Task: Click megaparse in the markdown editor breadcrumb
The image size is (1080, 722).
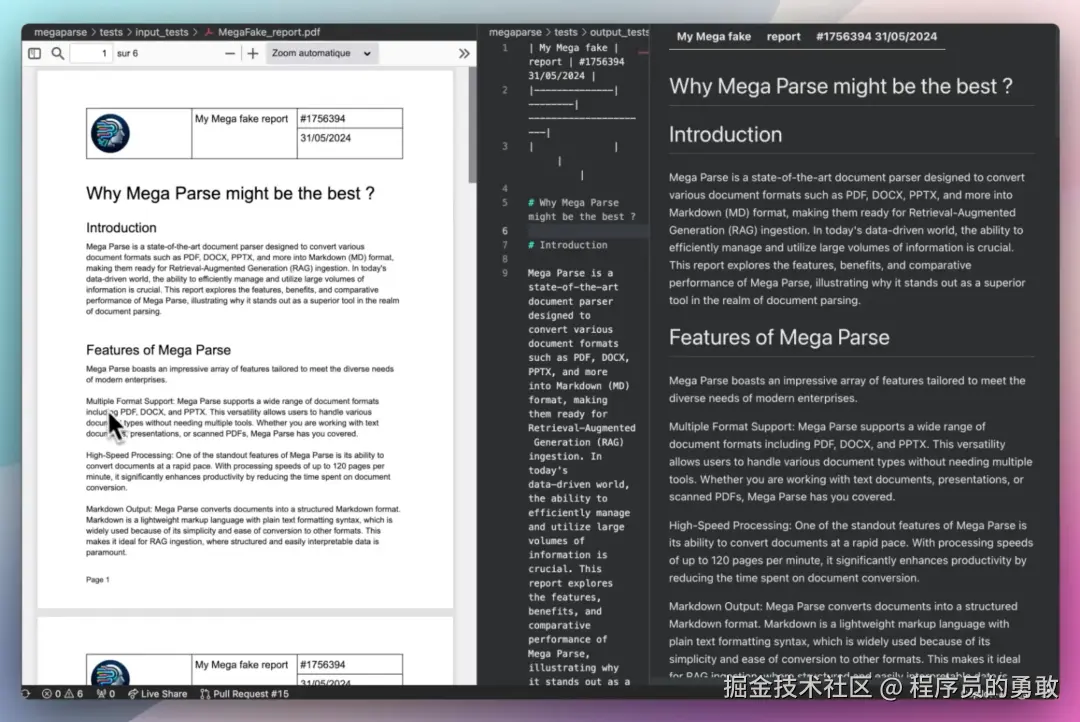Action: [515, 32]
